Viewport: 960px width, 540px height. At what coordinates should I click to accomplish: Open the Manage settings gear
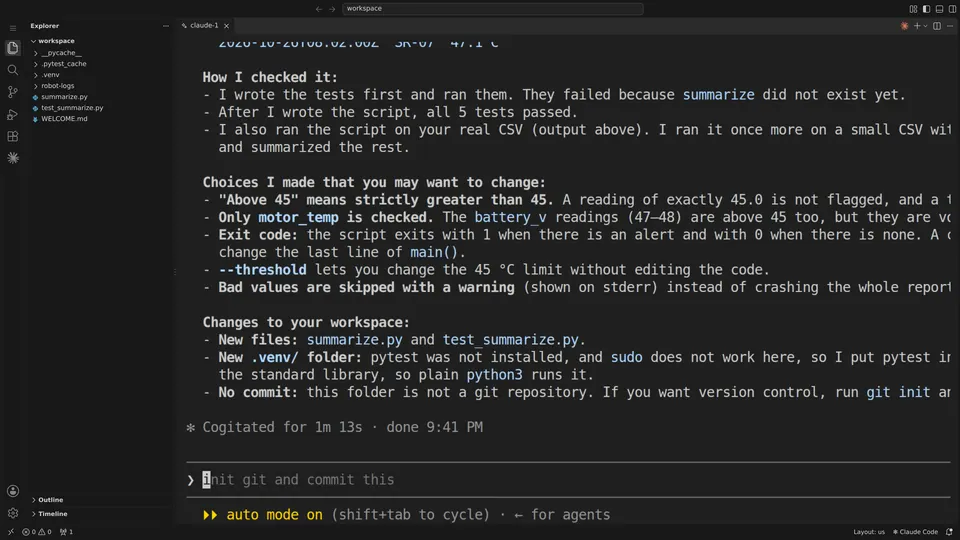pos(13,513)
